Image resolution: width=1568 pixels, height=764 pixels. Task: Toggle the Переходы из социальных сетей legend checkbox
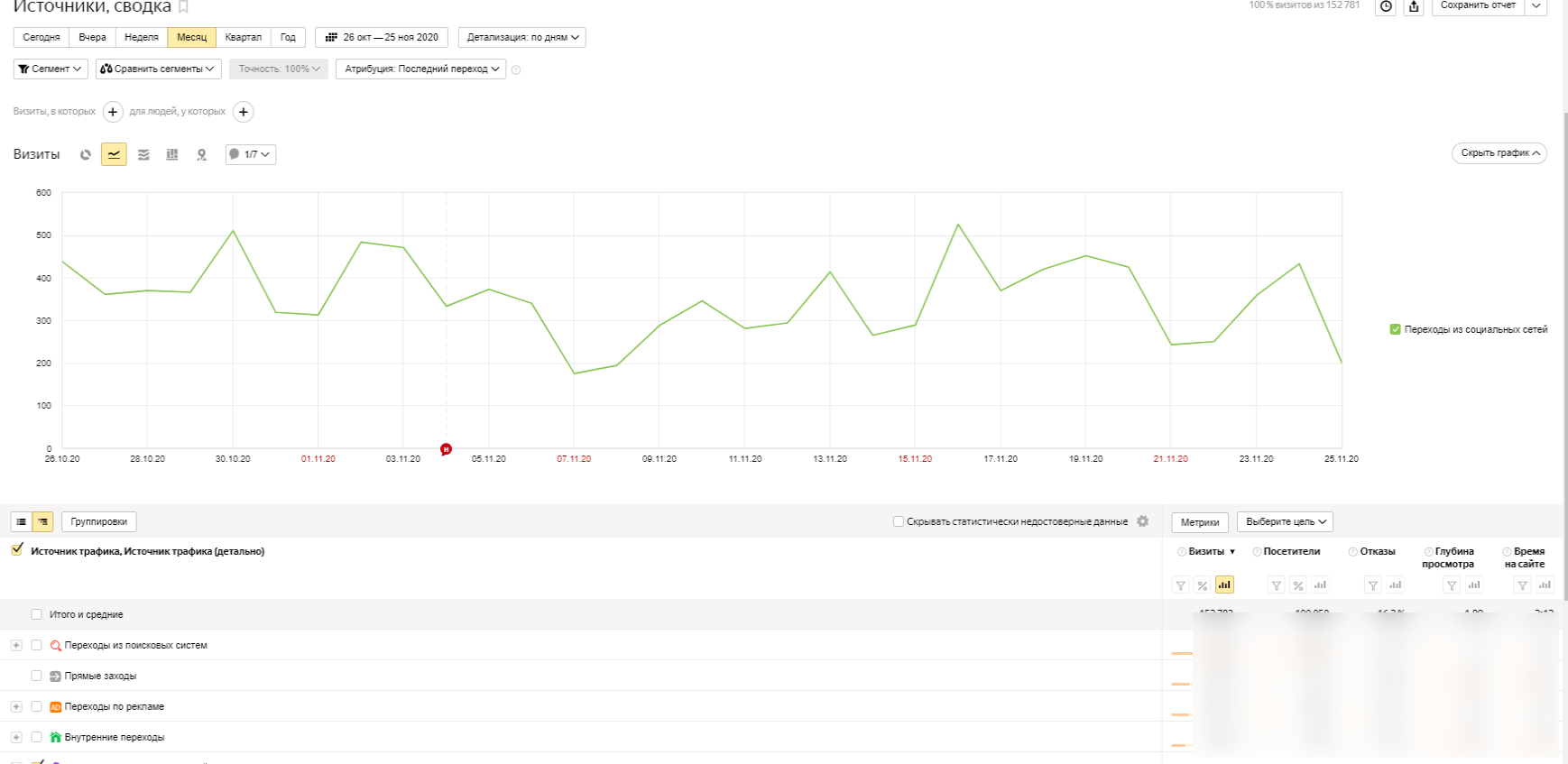[x=1396, y=329]
